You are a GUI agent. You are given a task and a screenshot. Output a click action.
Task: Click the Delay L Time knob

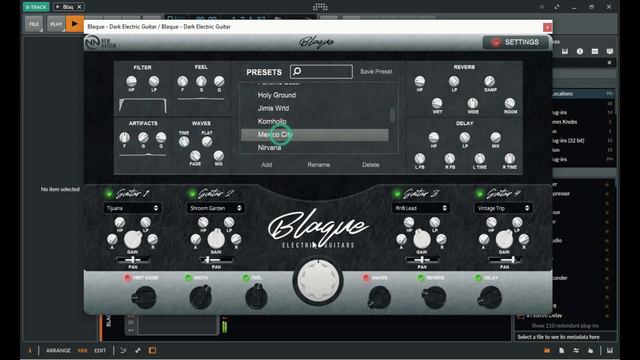[480, 158]
